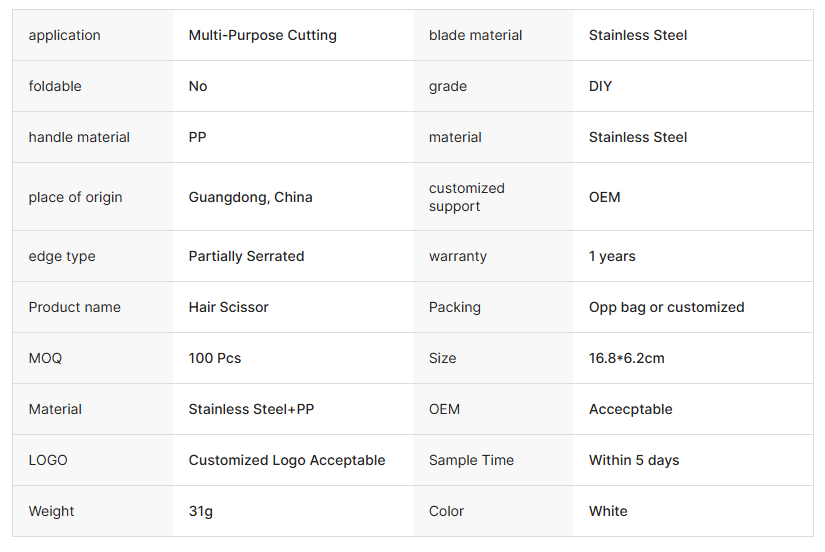Image resolution: width=825 pixels, height=552 pixels.
Task: Select the '31g' weight value
Action: (x=200, y=511)
